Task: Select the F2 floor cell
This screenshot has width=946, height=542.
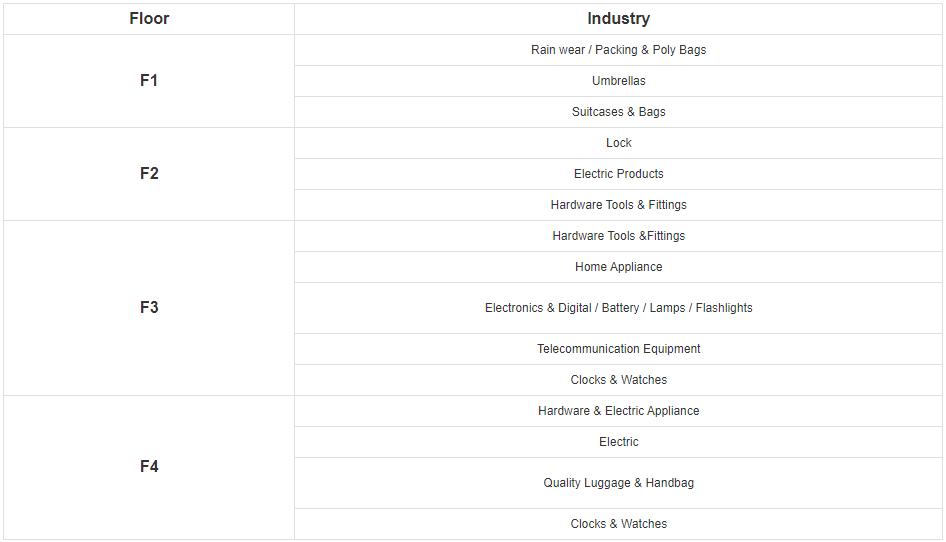Action: 149,174
